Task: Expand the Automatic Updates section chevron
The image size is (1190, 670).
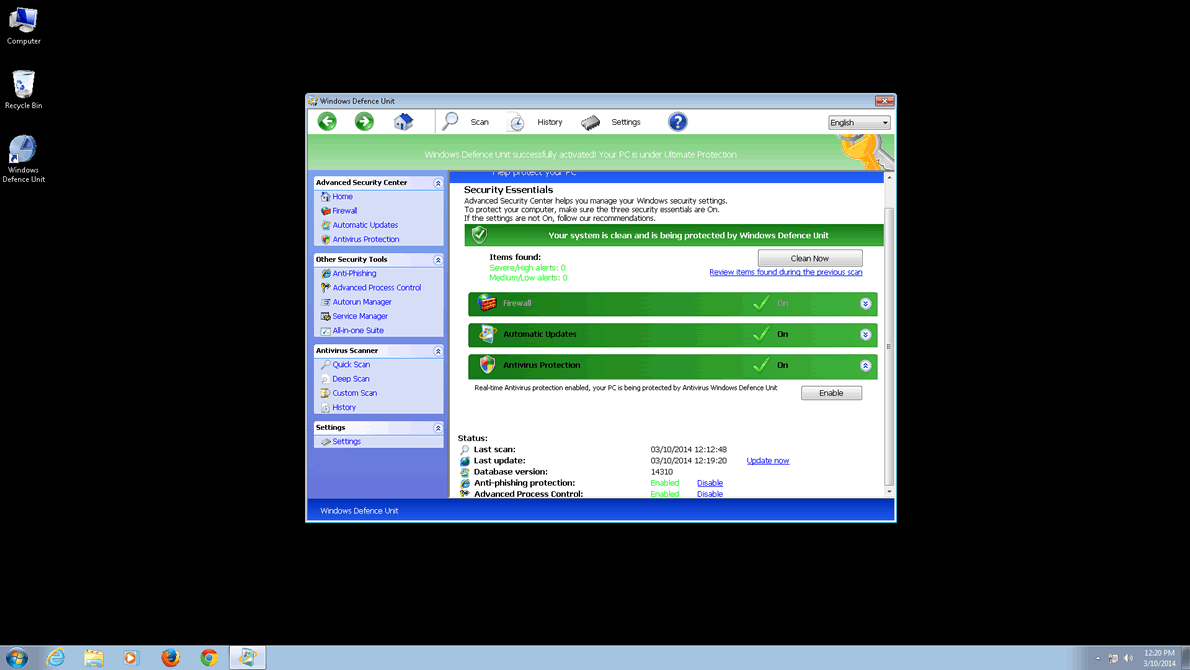Action: click(x=865, y=335)
